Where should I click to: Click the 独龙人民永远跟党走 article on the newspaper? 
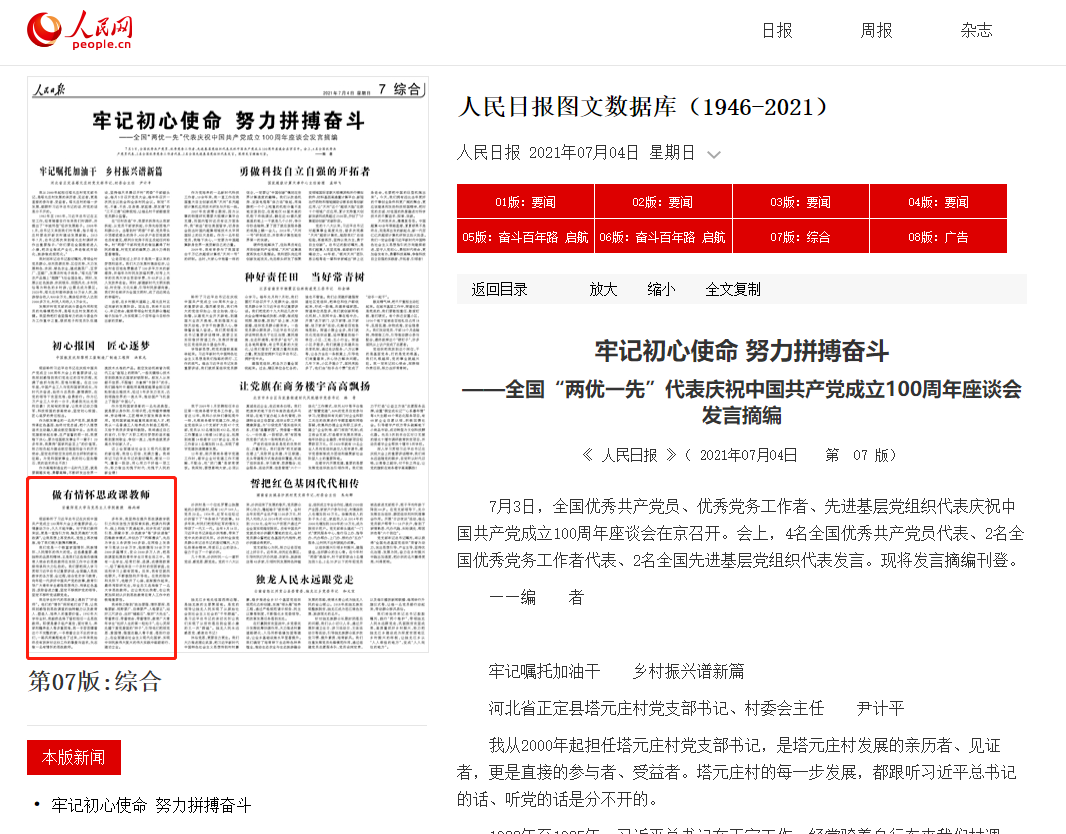click(x=305, y=612)
